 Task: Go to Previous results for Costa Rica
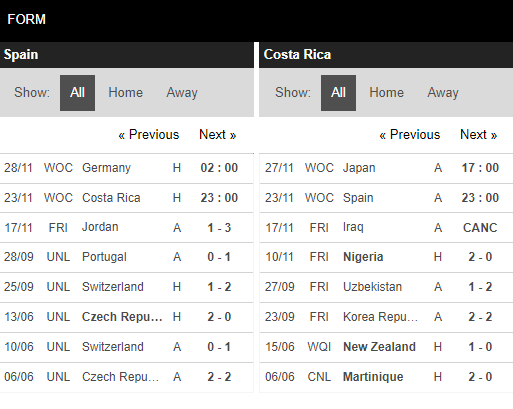pyautogui.click(x=410, y=135)
